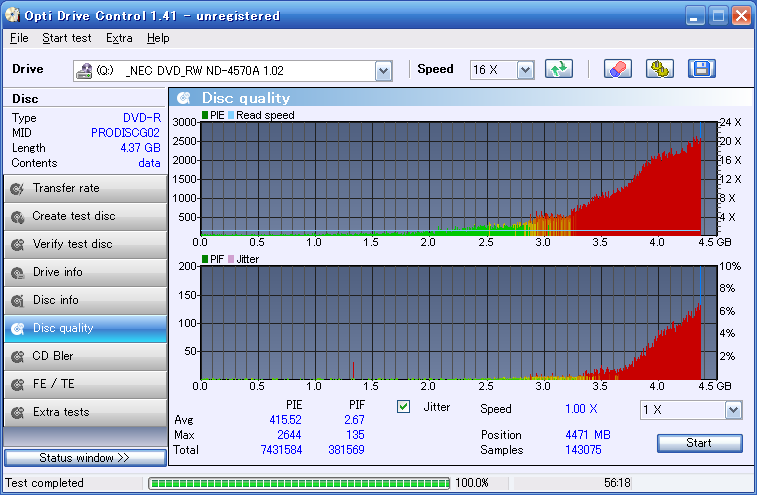This screenshot has height=495, width=757.
Task: Click the green test progress bar
Action: (299, 483)
